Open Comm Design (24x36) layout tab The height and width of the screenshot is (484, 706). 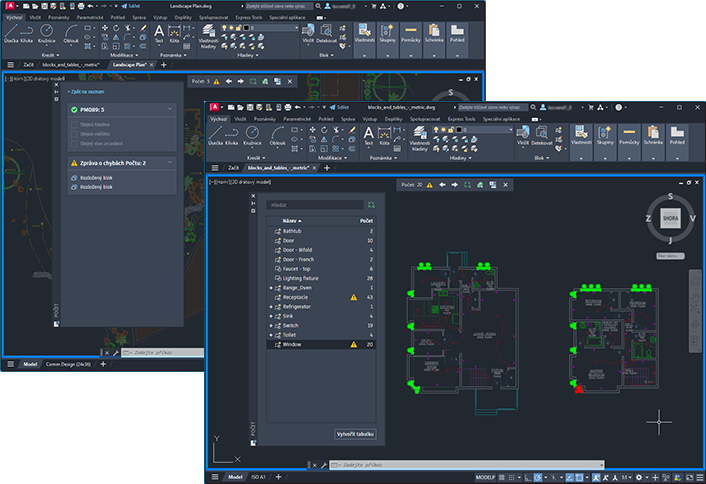coord(68,364)
